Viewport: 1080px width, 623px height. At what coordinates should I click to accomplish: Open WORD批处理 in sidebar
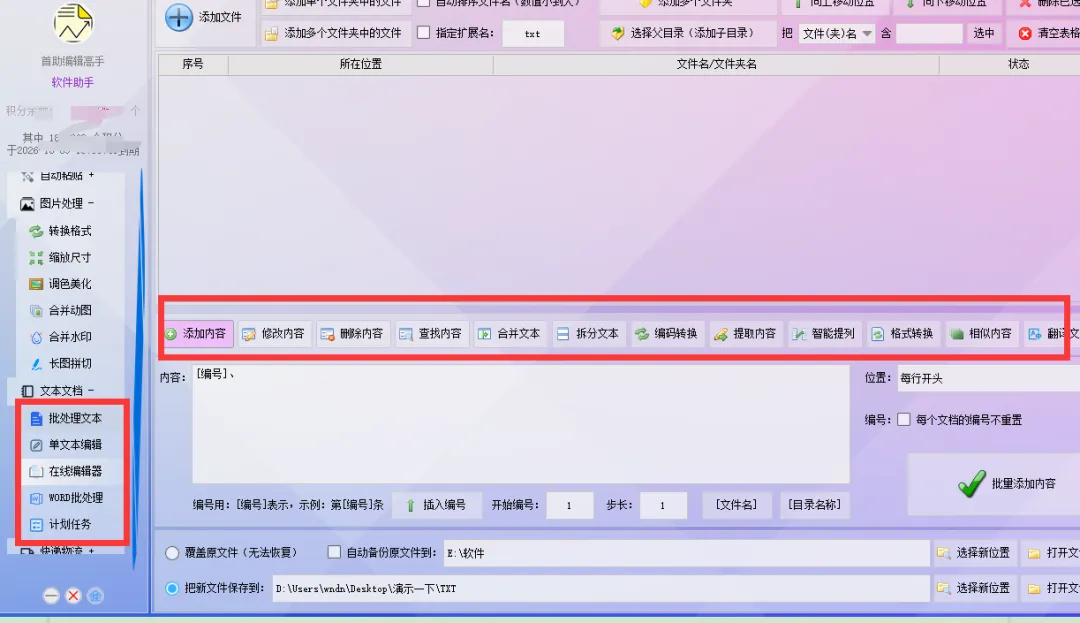click(65, 498)
